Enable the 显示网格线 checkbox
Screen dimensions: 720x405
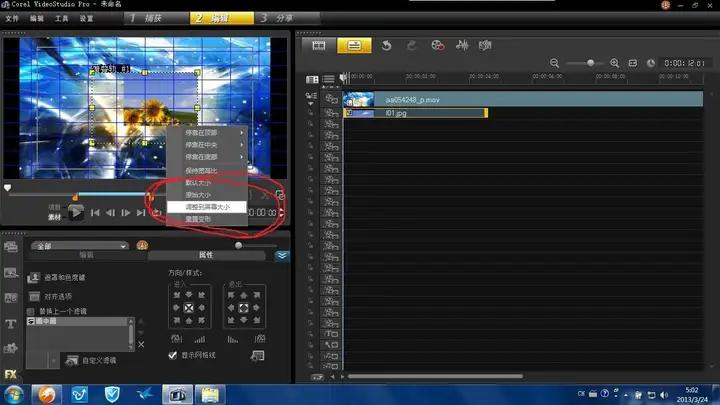(173, 355)
